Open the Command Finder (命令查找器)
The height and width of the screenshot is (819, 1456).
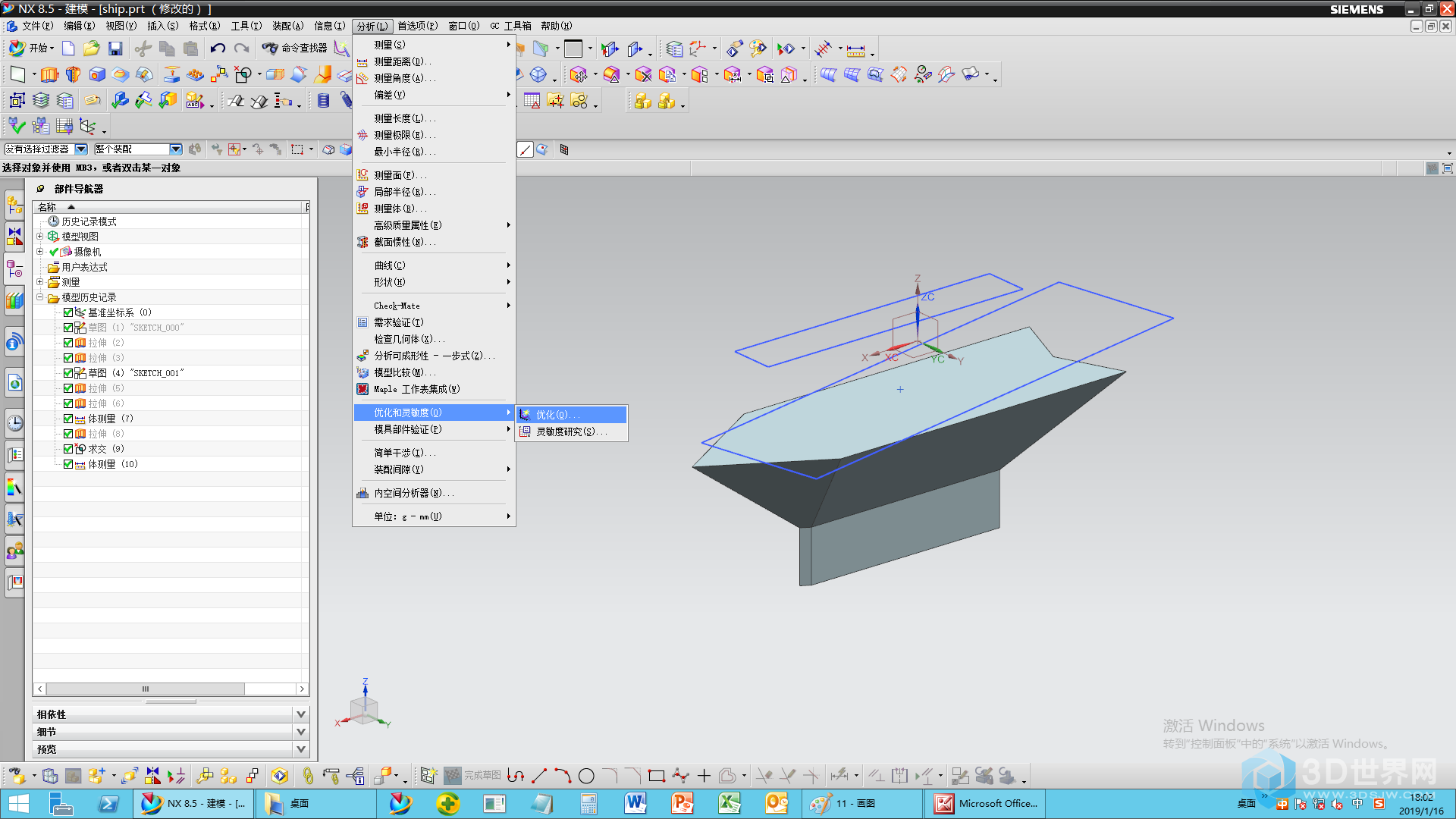click(x=294, y=49)
